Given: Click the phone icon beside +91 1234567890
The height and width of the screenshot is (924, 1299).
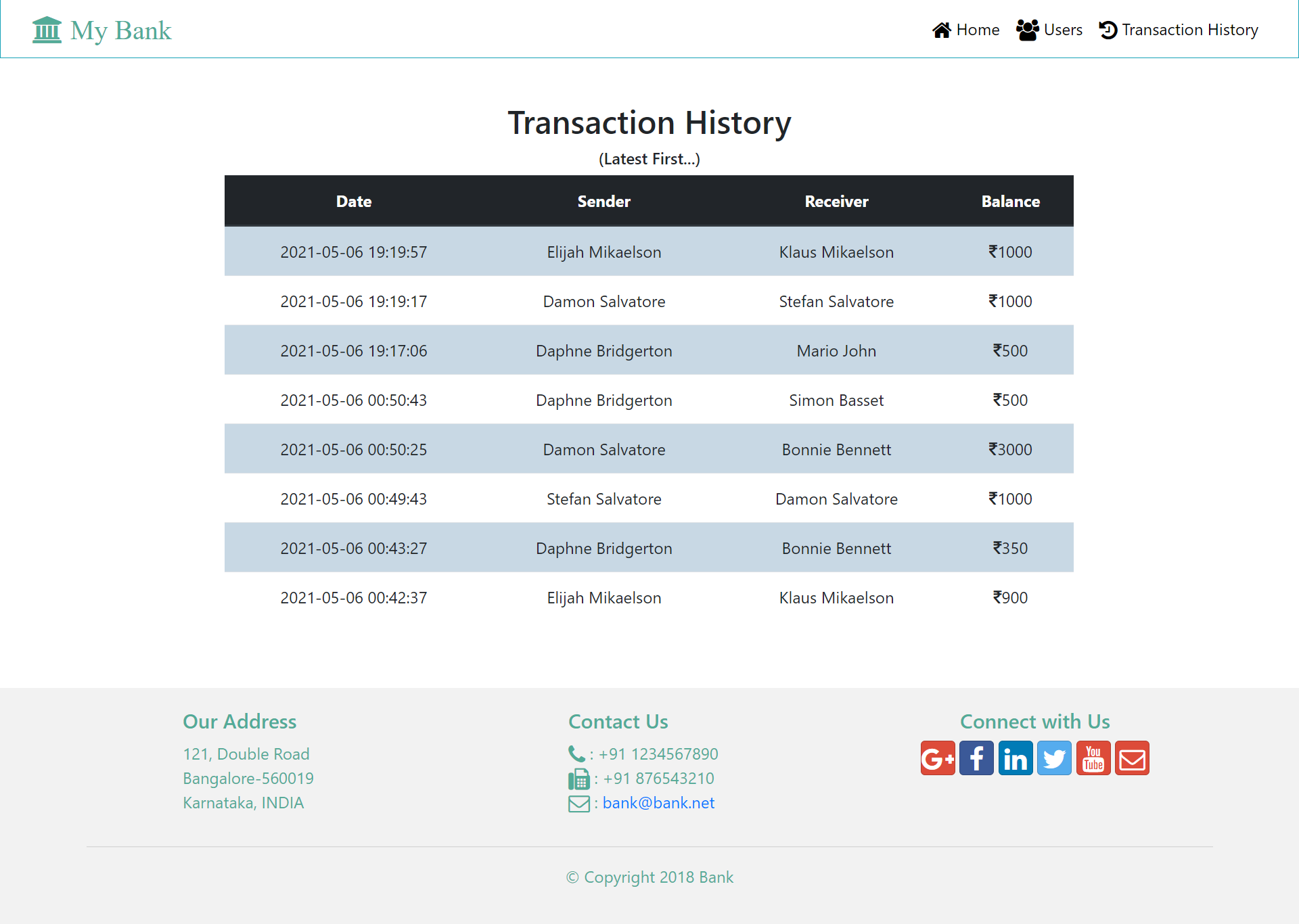Looking at the screenshot, I should (x=576, y=754).
